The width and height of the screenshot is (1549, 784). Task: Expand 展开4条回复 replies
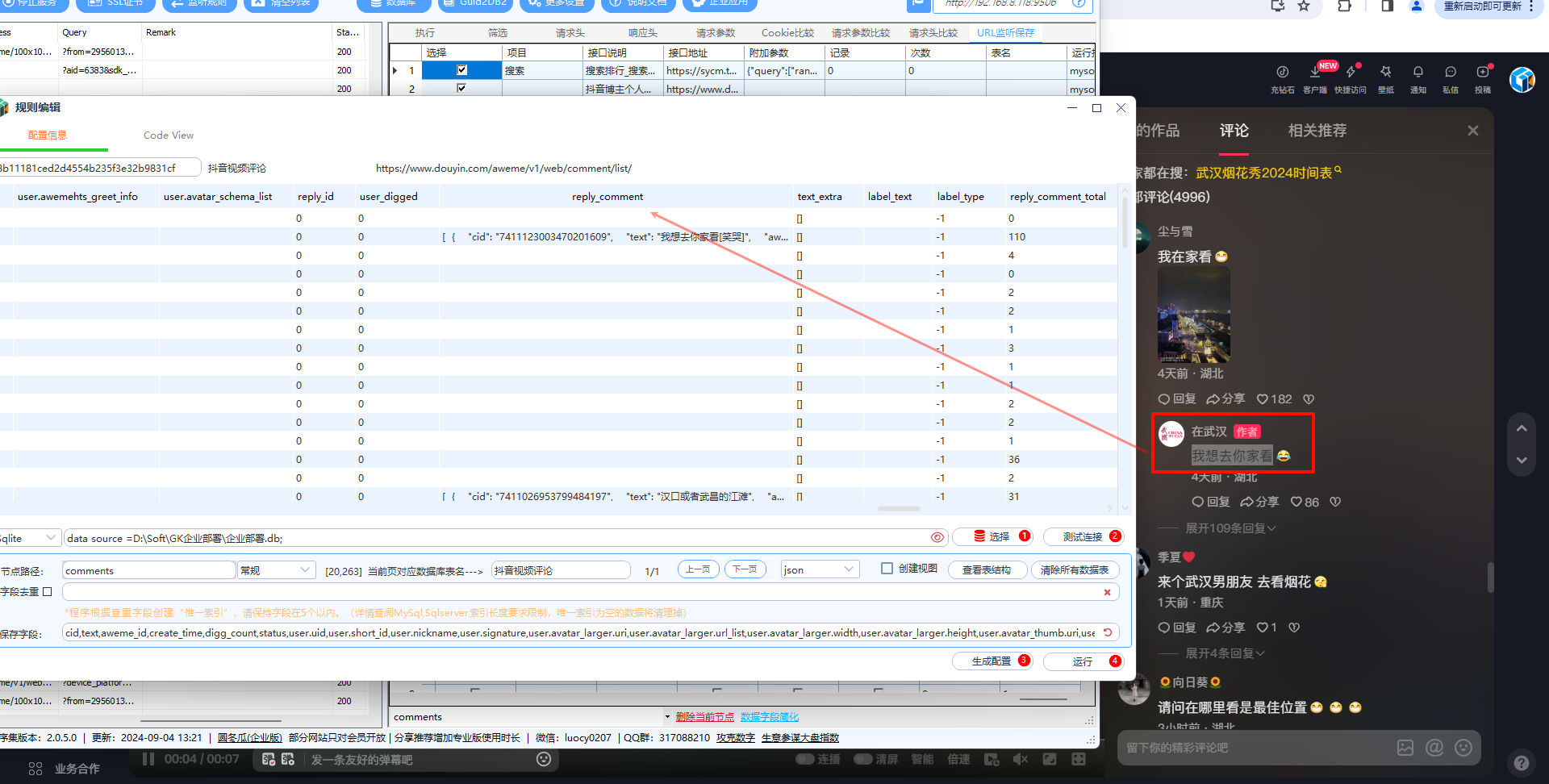pyautogui.click(x=1225, y=653)
